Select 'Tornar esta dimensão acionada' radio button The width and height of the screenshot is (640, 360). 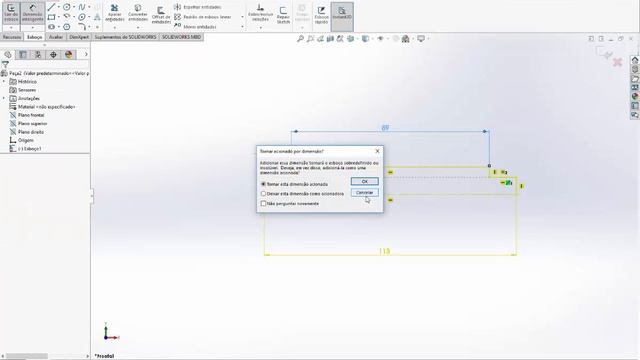click(x=263, y=184)
